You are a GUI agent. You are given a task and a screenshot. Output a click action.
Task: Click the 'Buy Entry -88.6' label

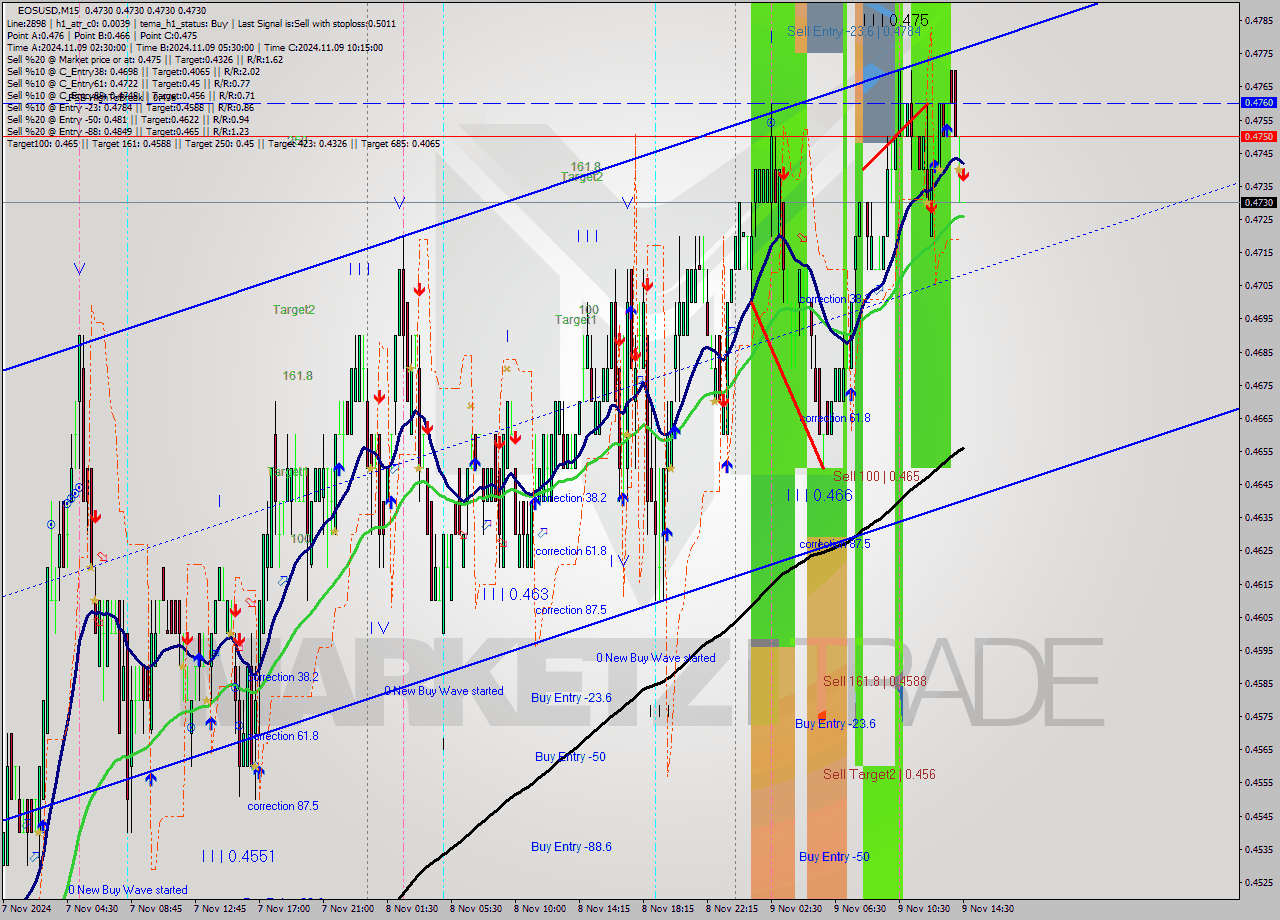571,847
